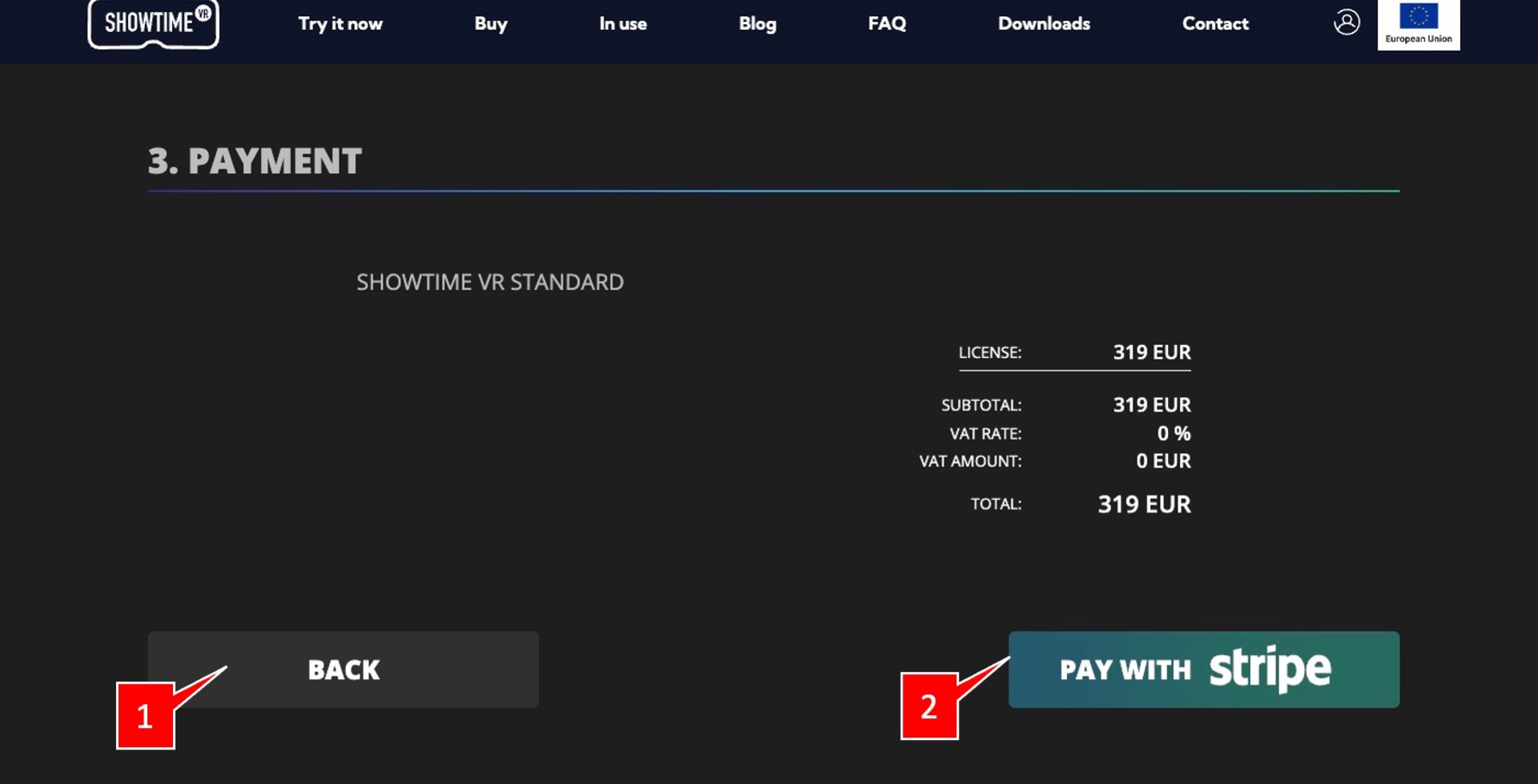The height and width of the screenshot is (784, 1538).
Task: Select the VAT RATE: label
Action: click(986, 434)
